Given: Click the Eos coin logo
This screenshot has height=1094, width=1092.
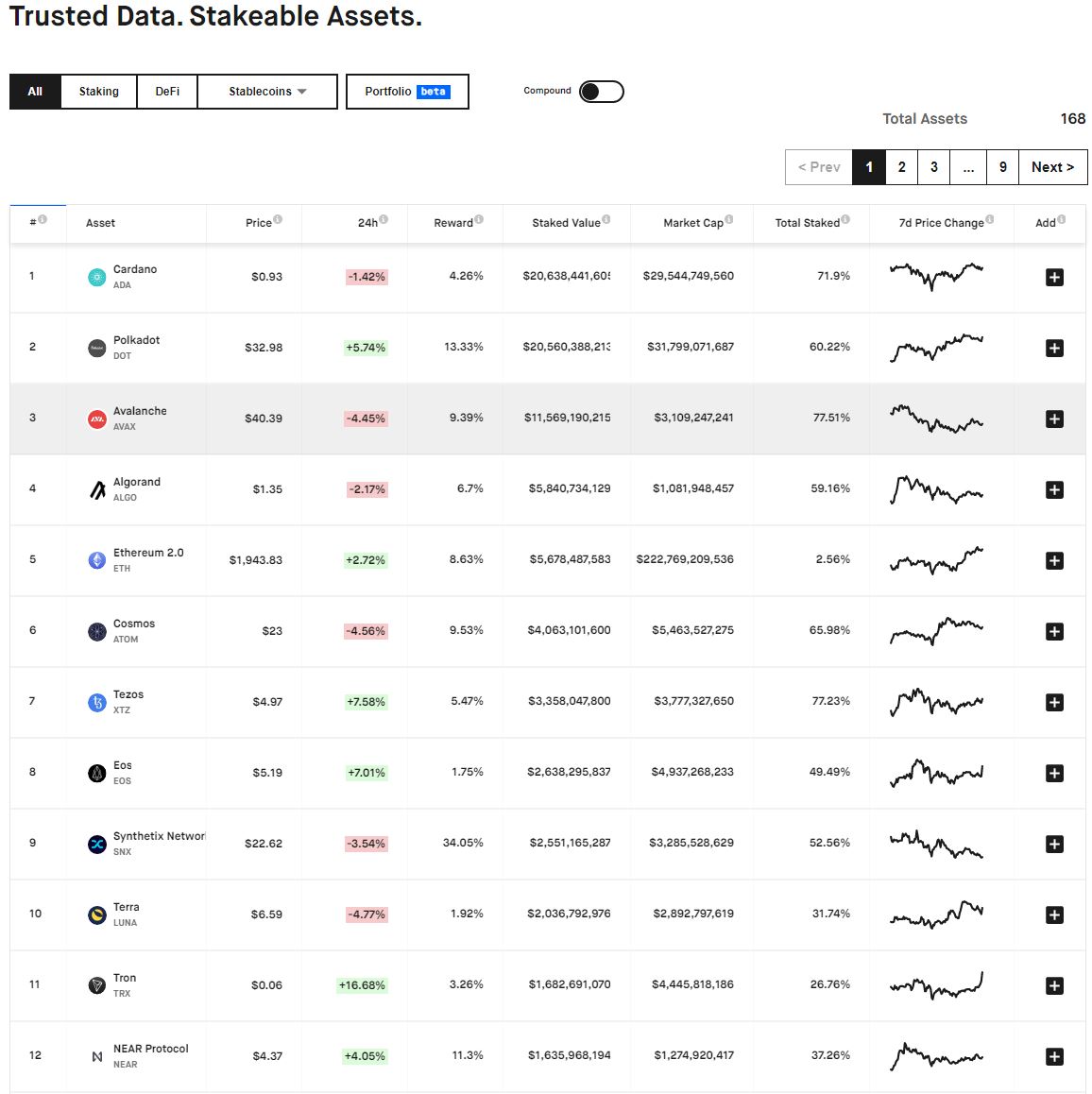Looking at the screenshot, I should (x=97, y=773).
